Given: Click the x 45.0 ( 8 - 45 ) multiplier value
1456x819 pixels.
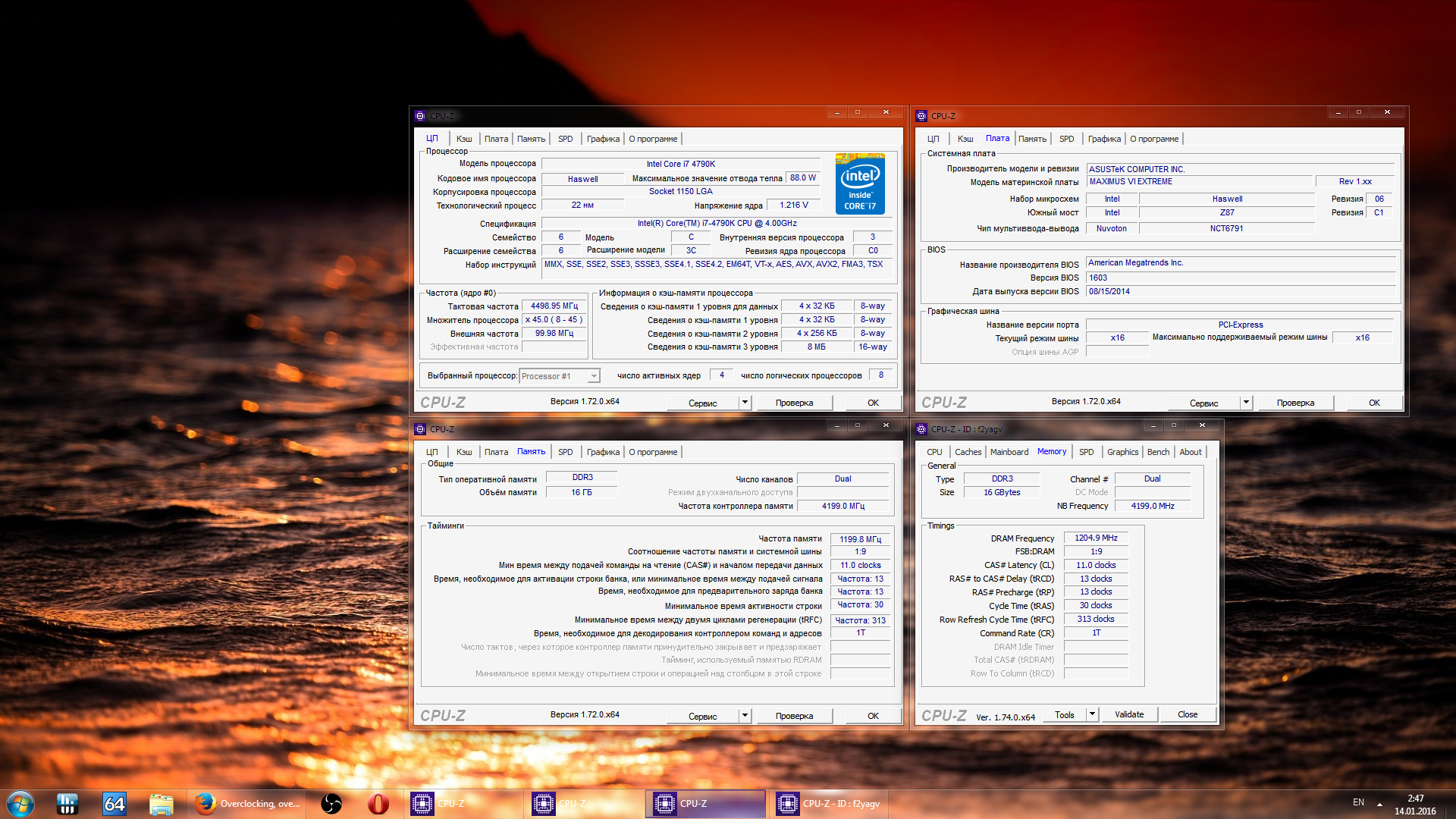Looking at the screenshot, I should coord(554,320).
